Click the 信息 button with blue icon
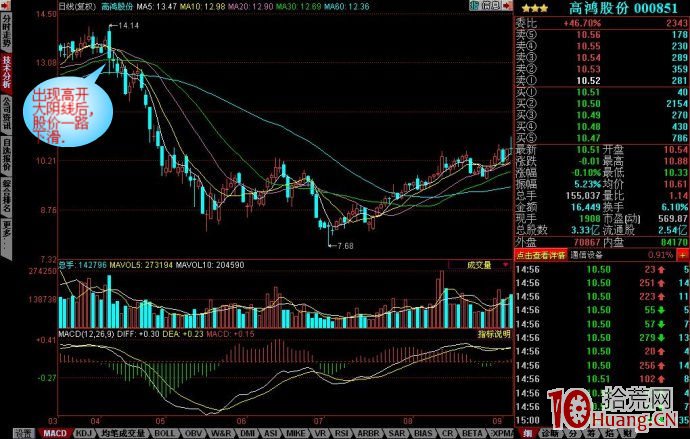 click(485, 6)
